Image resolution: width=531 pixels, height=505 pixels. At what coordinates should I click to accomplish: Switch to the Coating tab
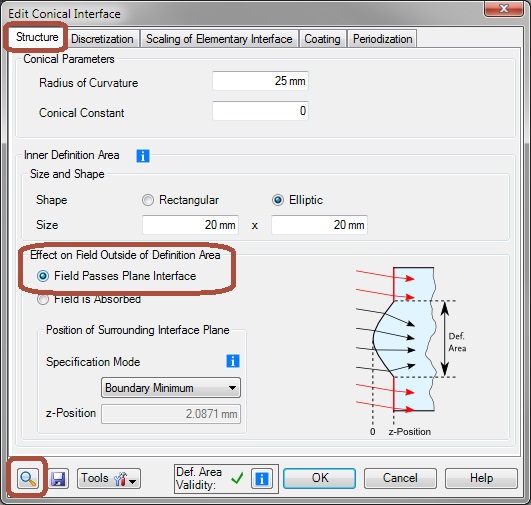(322, 39)
